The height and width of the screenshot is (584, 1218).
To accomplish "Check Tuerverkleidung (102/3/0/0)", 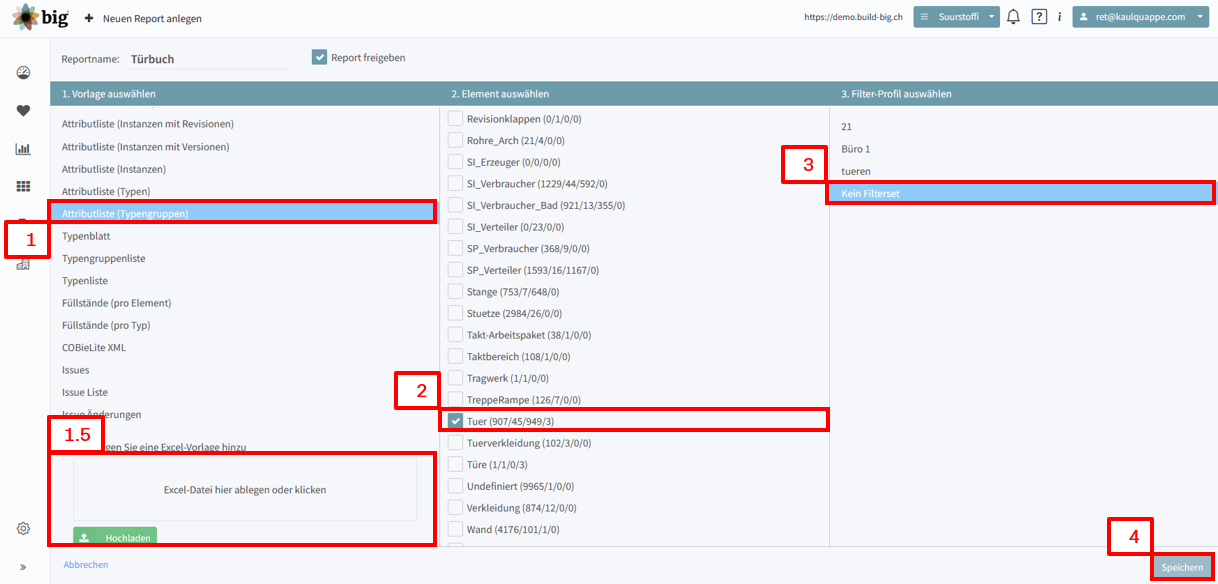I will click(x=455, y=443).
